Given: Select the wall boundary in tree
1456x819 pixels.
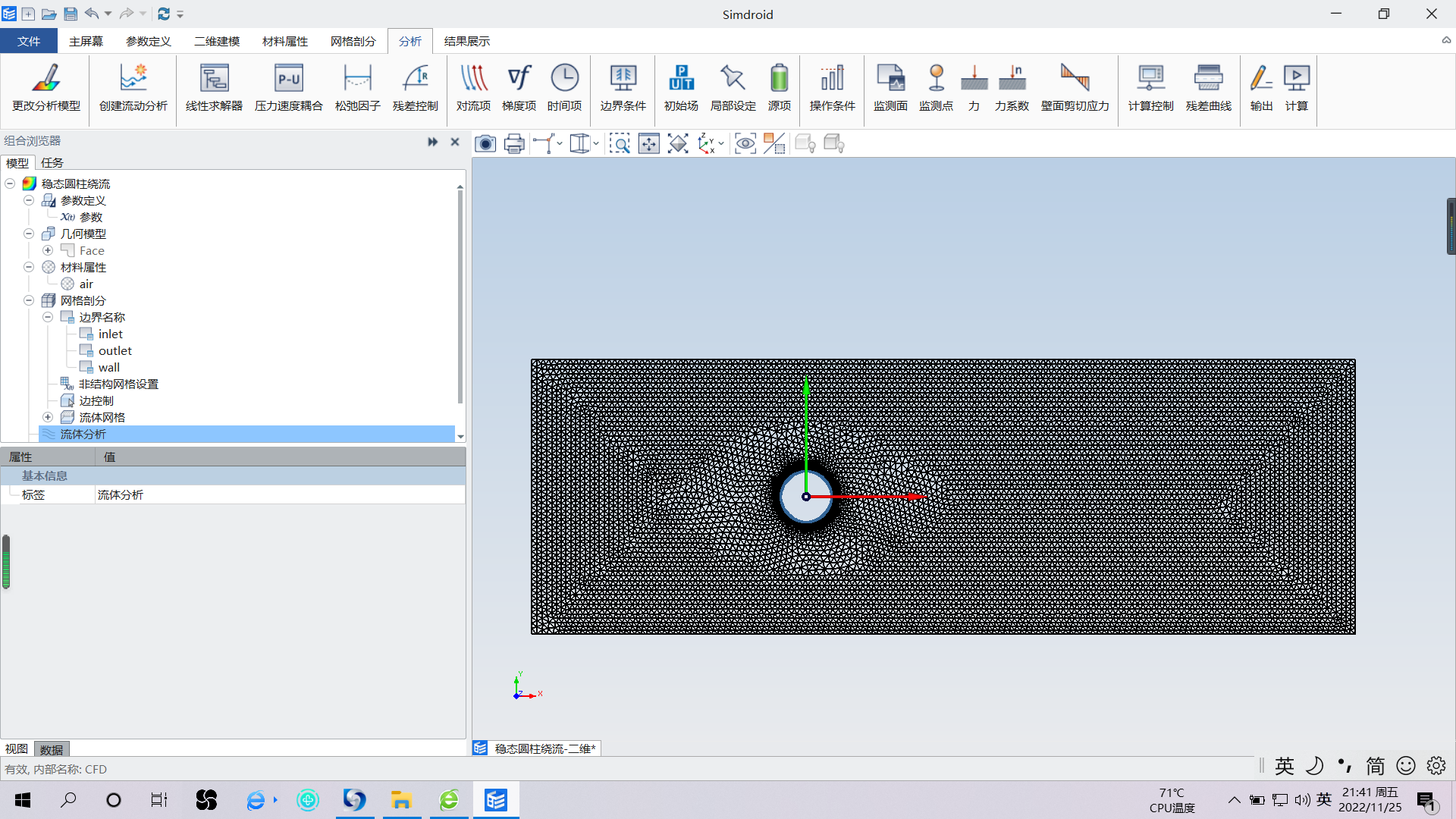Looking at the screenshot, I should click(109, 367).
